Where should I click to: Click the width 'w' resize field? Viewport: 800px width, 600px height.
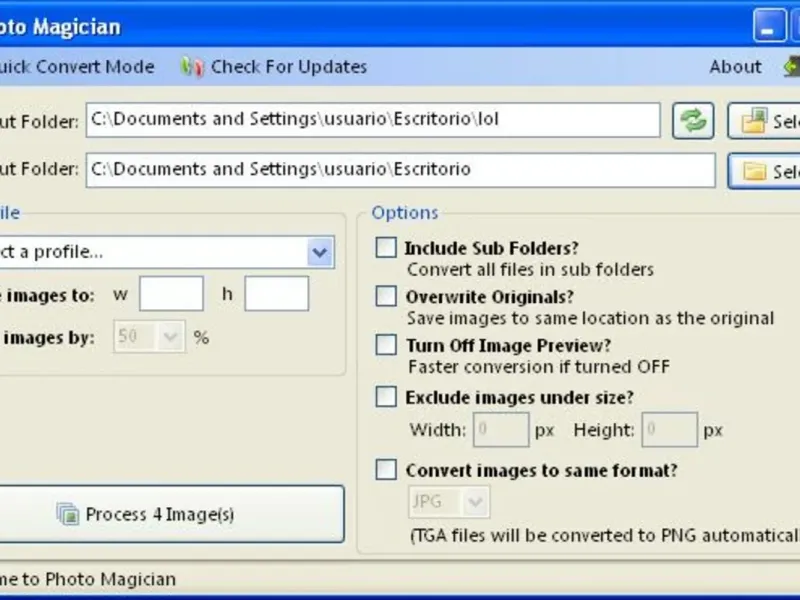(x=171, y=294)
